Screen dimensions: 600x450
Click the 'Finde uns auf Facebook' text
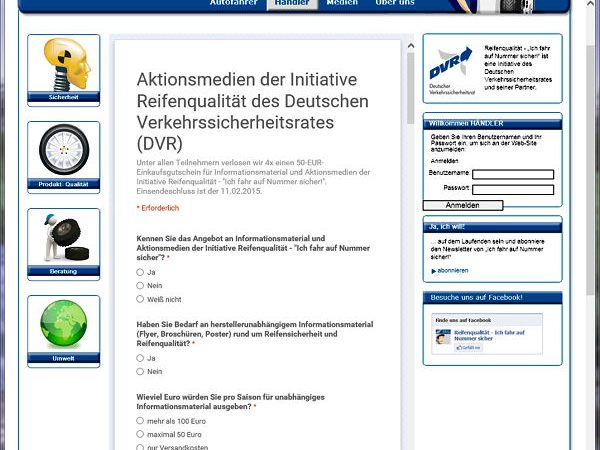pyautogui.click(x=463, y=320)
